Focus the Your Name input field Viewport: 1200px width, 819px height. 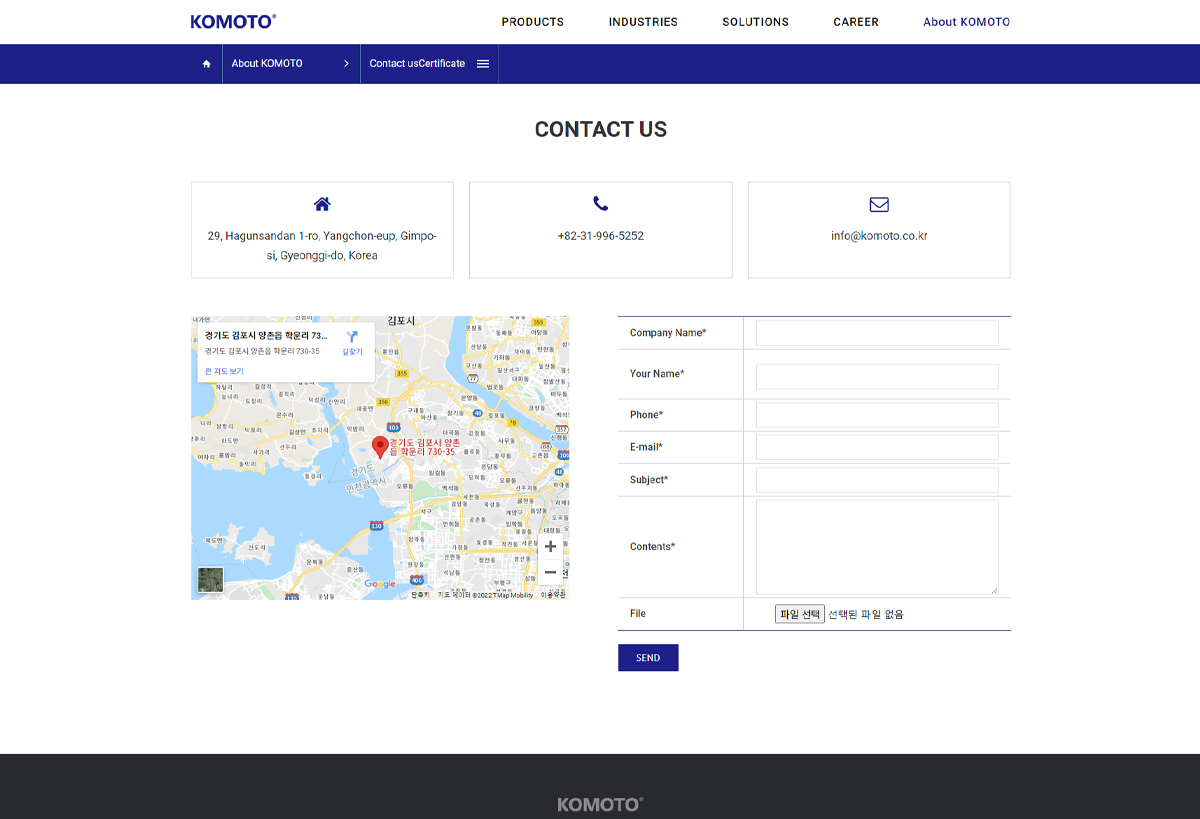pos(877,376)
